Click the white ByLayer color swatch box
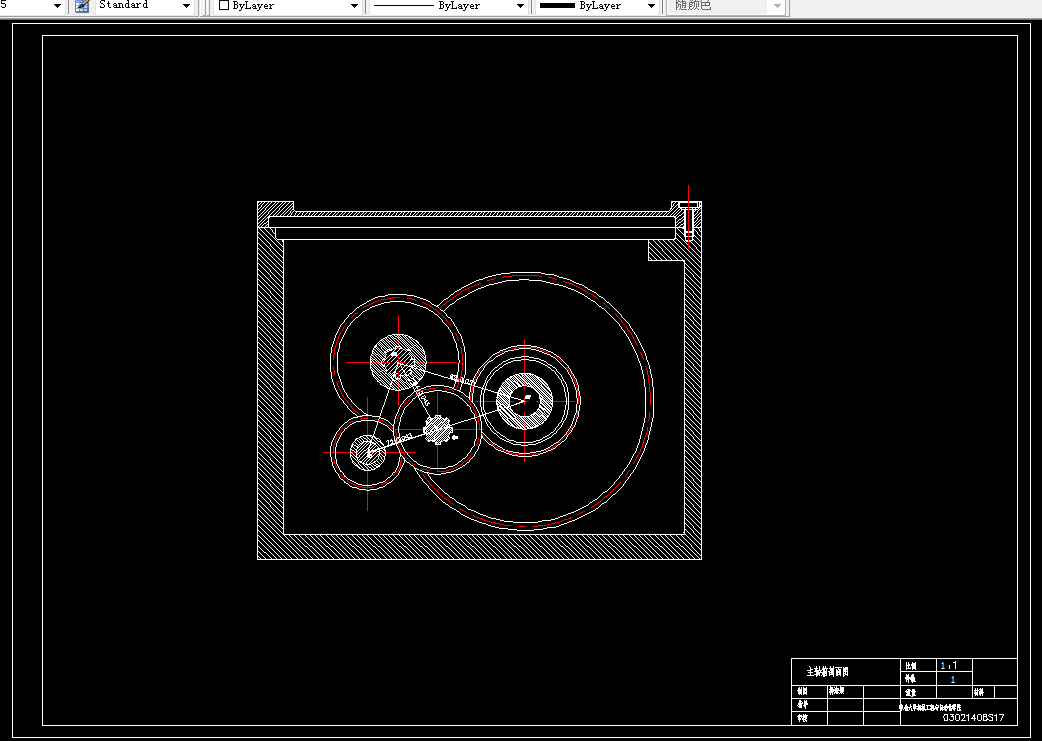The width and height of the screenshot is (1042, 741). [224, 5]
